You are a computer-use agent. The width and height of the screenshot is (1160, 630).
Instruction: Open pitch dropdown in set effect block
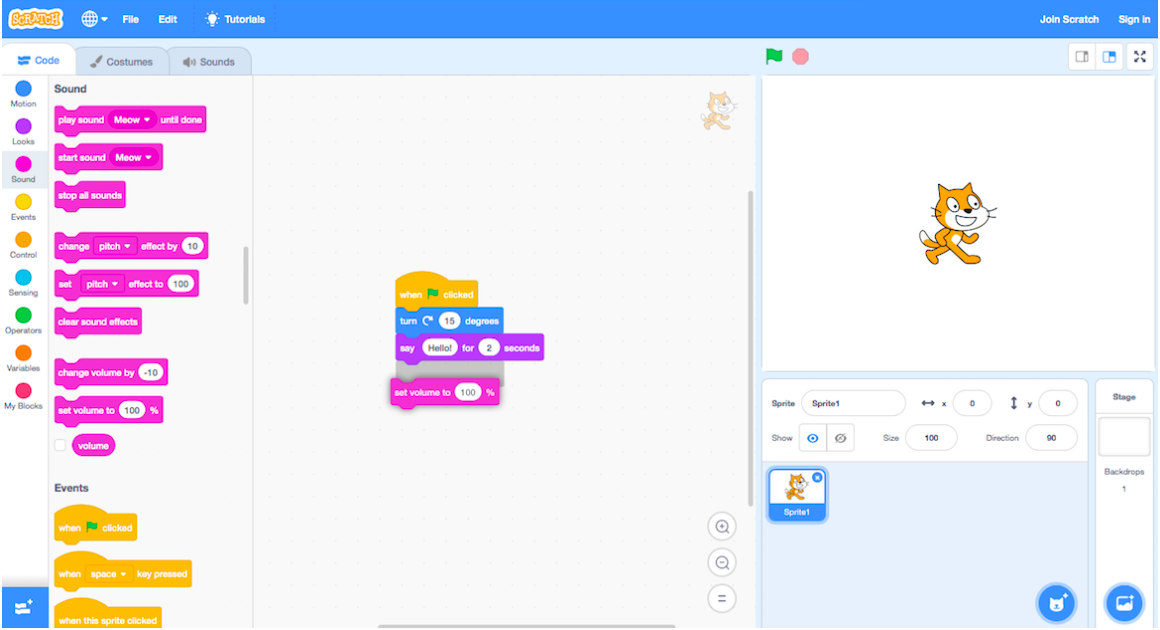click(x=102, y=284)
